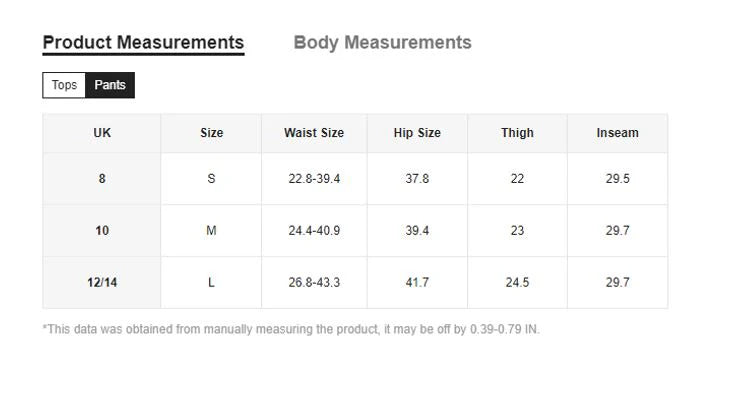The image size is (733, 400).
Task: Show the Tops size chart
Action: (x=64, y=85)
